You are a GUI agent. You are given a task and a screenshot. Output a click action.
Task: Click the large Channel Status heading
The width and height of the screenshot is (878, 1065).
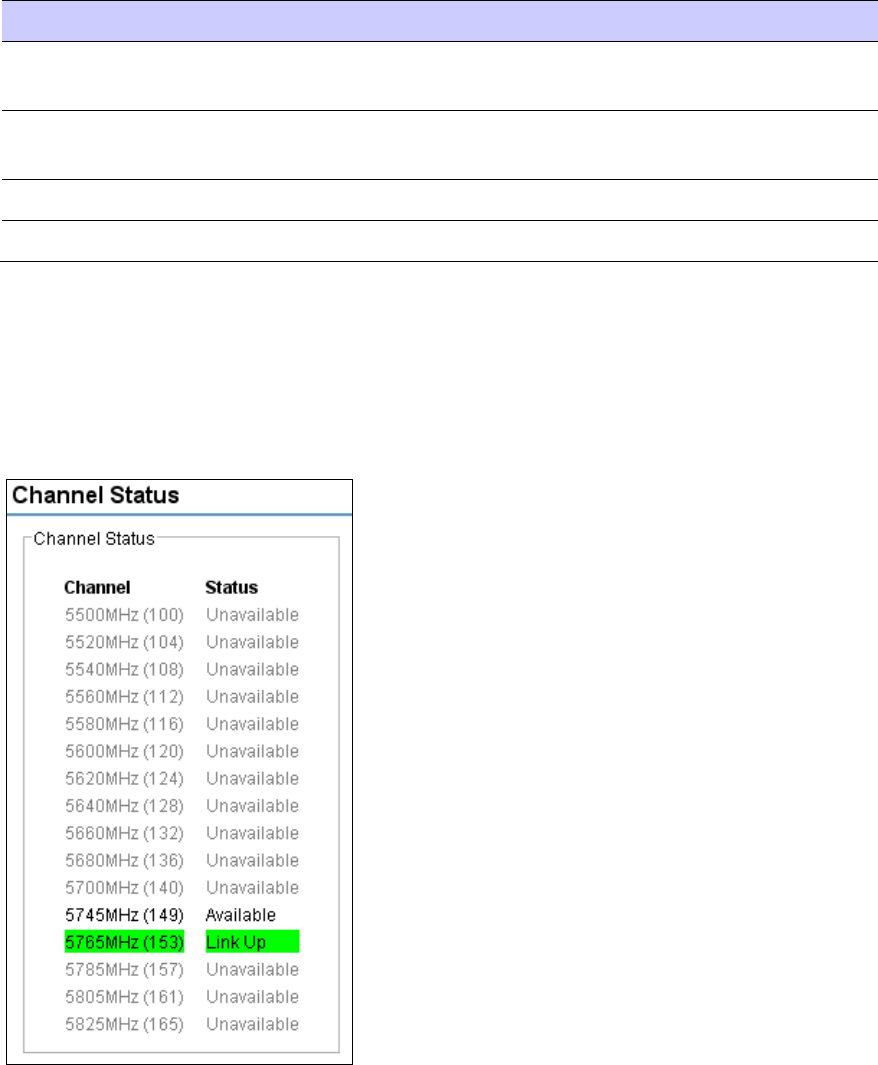coord(96,495)
